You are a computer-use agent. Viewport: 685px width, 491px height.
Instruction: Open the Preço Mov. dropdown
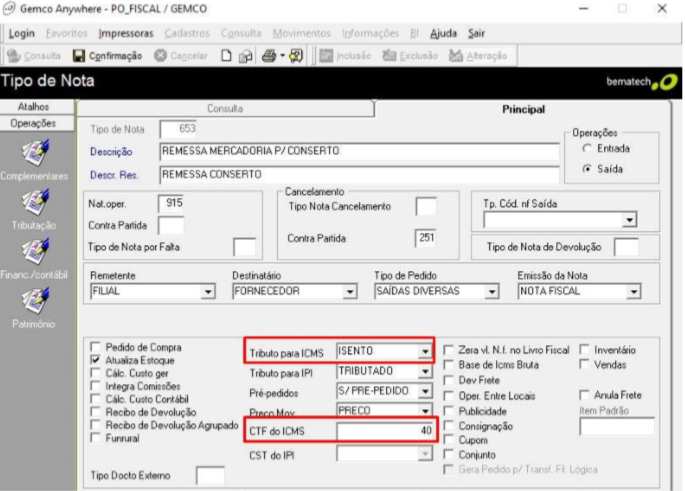pyautogui.click(x=425, y=410)
